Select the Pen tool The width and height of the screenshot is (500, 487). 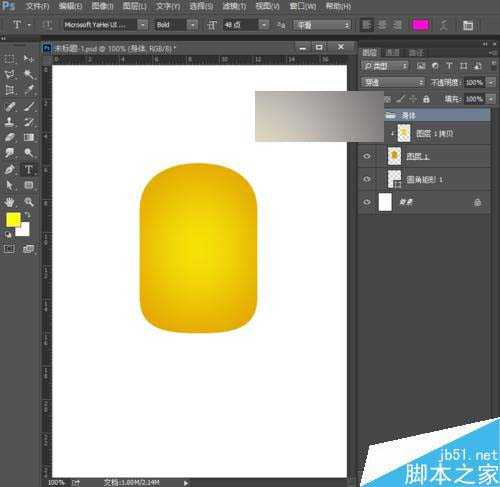coord(10,169)
